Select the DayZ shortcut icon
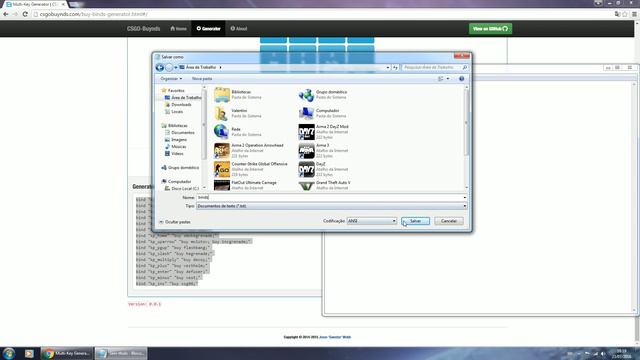Viewport: 640px width, 360px height. (306, 169)
